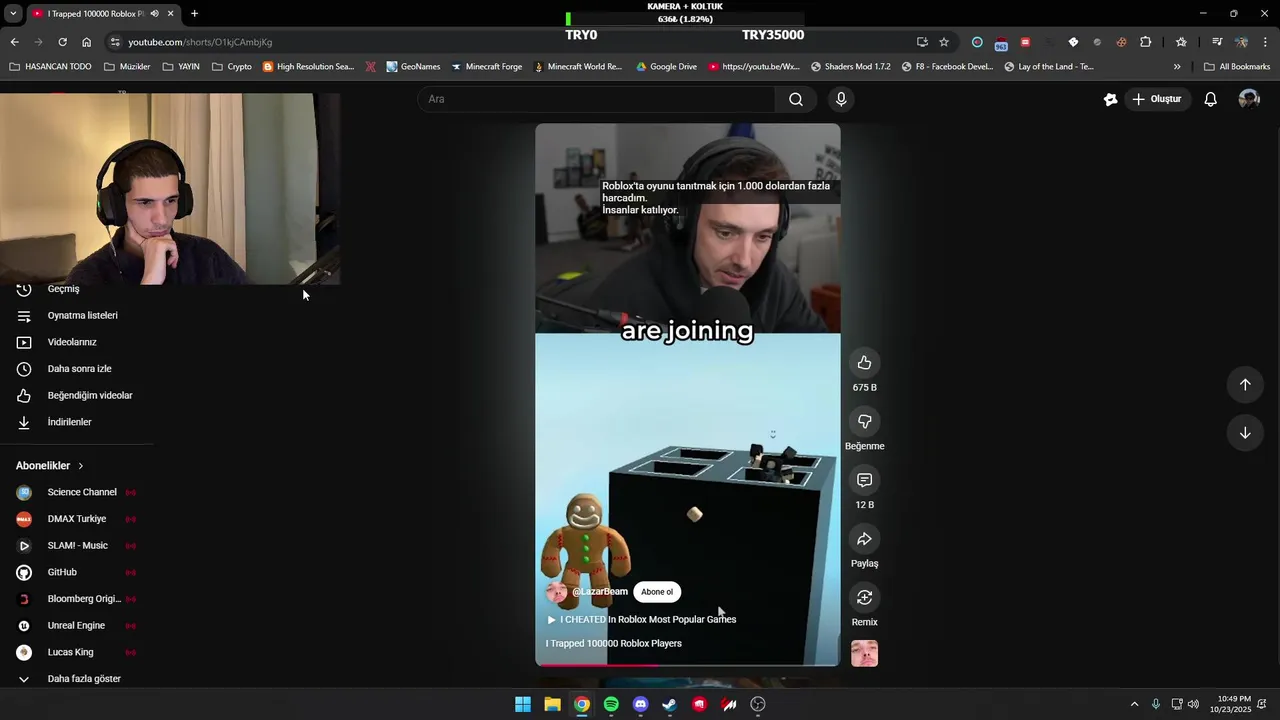Start voice search with microphone icon
The height and width of the screenshot is (720, 1280).
coord(841,99)
